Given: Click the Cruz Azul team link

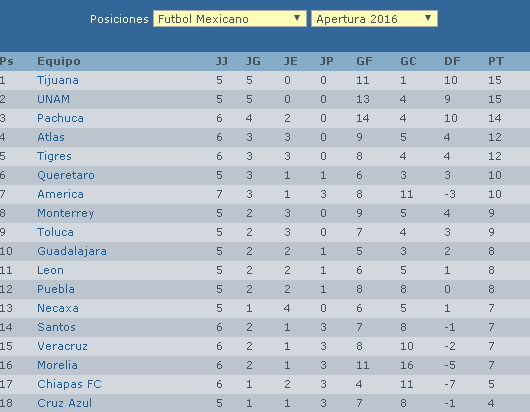Looking at the screenshot, I should pyautogui.click(x=65, y=403).
